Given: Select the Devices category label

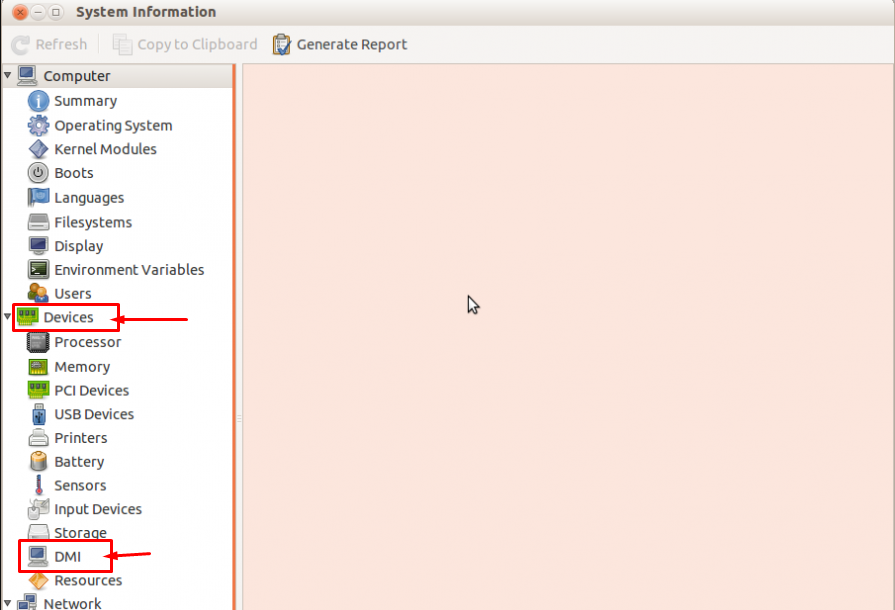Looking at the screenshot, I should (68, 317).
